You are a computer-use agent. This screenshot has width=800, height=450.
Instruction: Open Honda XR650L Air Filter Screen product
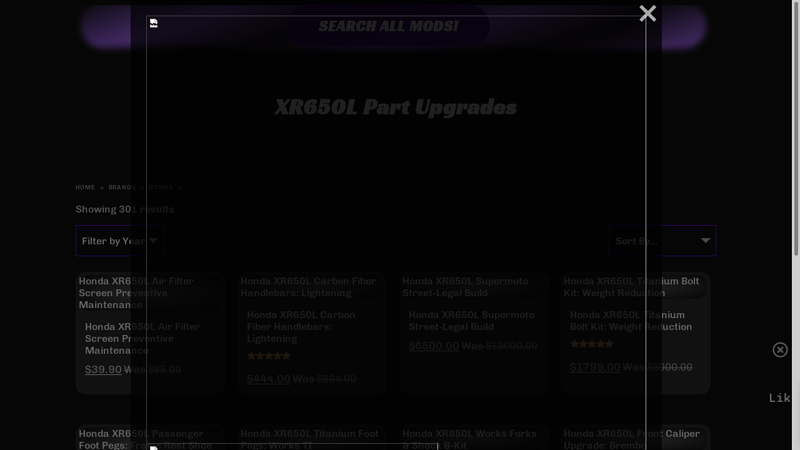[x=142, y=338]
